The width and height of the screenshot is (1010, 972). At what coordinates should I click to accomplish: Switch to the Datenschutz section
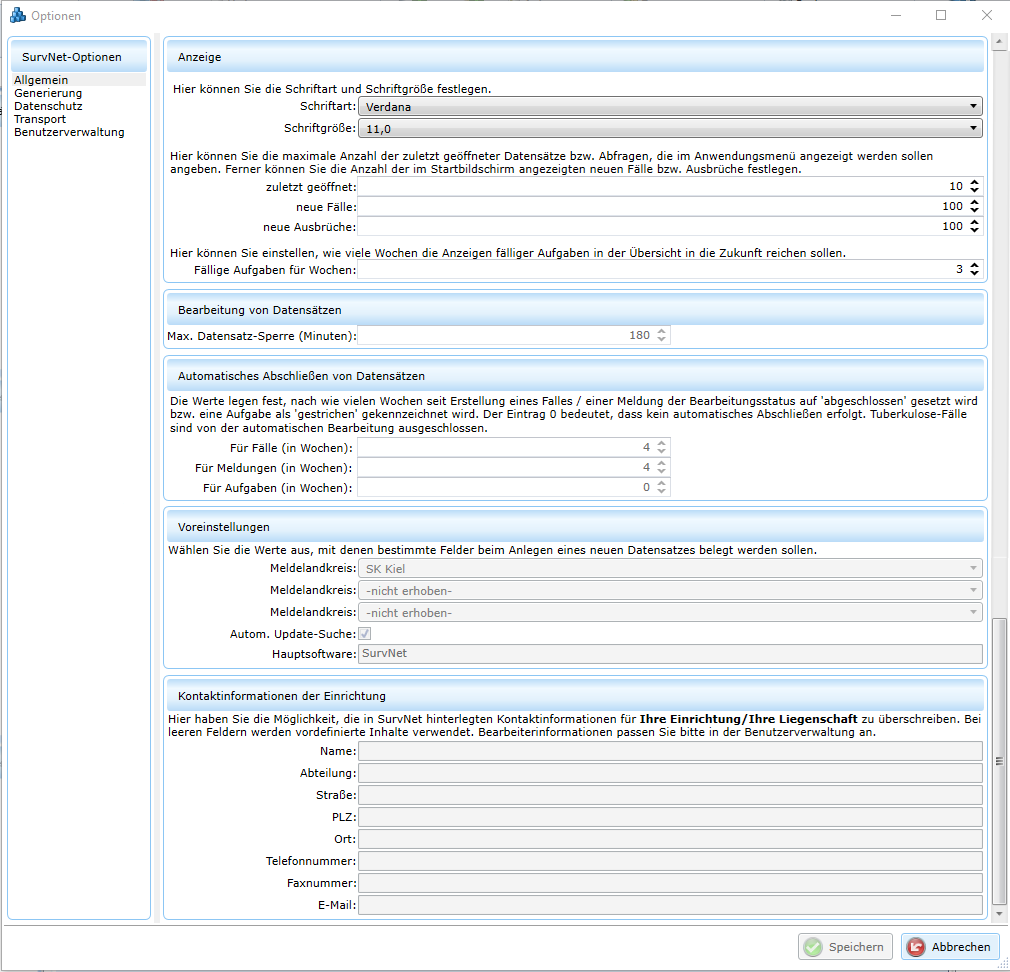[48, 106]
